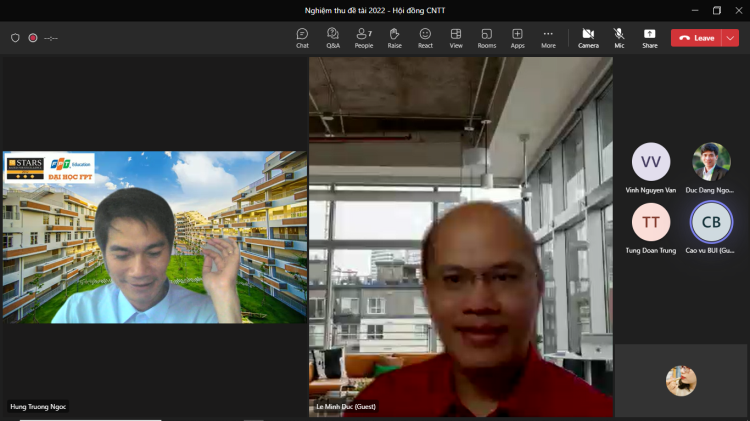Open the Chat panel

pyautogui.click(x=302, y=38)
